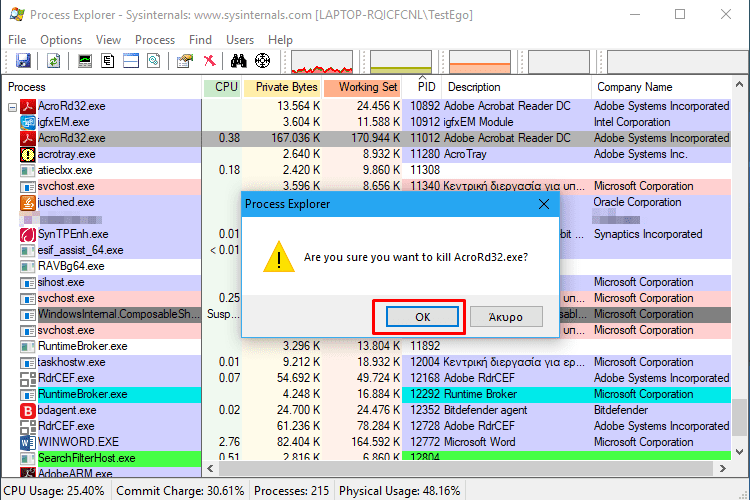The width and height of the screenshot is (750, 500).
Task: Click the Commit Charge status bar entry
Action: coord(180,491)
